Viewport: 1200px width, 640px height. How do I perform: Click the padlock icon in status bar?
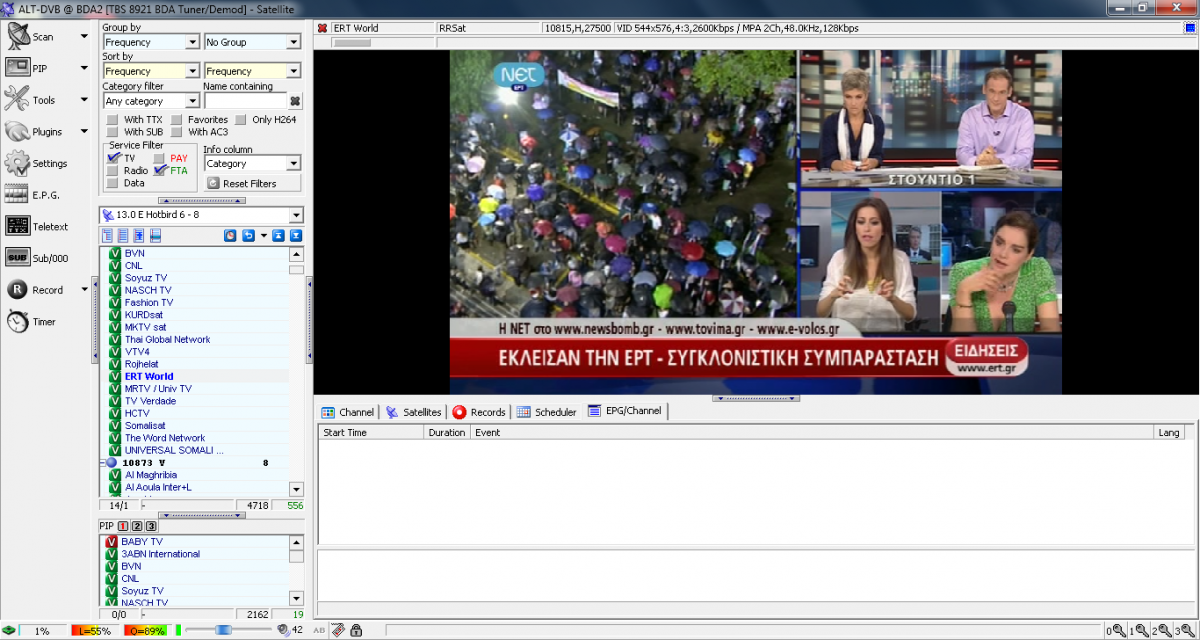(356, 630)
